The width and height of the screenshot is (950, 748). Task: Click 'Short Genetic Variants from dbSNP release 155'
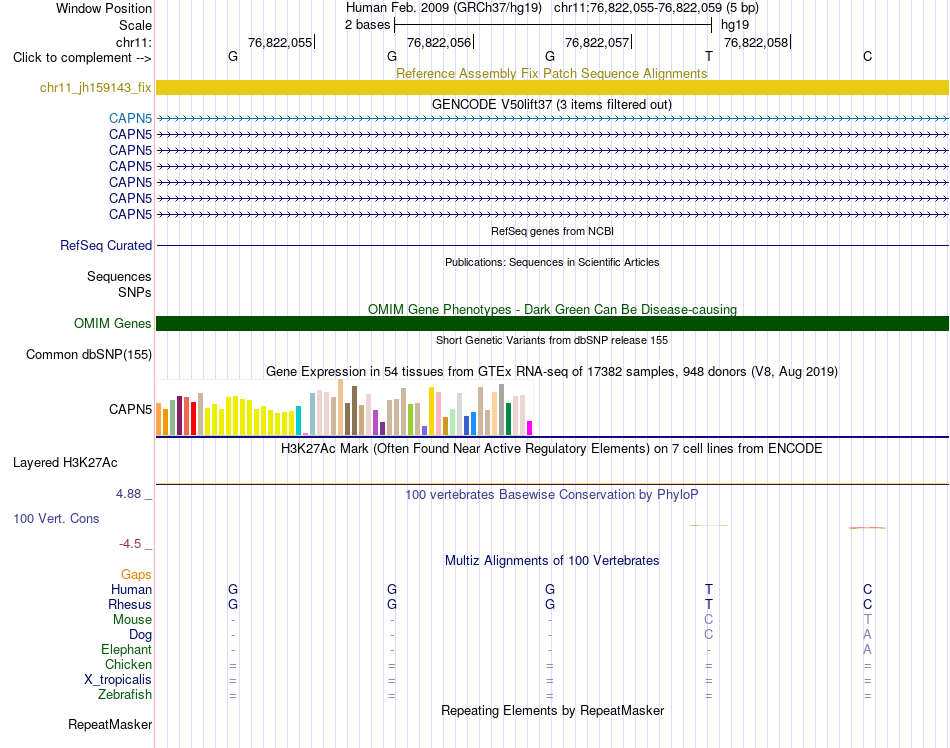[552, 340]
